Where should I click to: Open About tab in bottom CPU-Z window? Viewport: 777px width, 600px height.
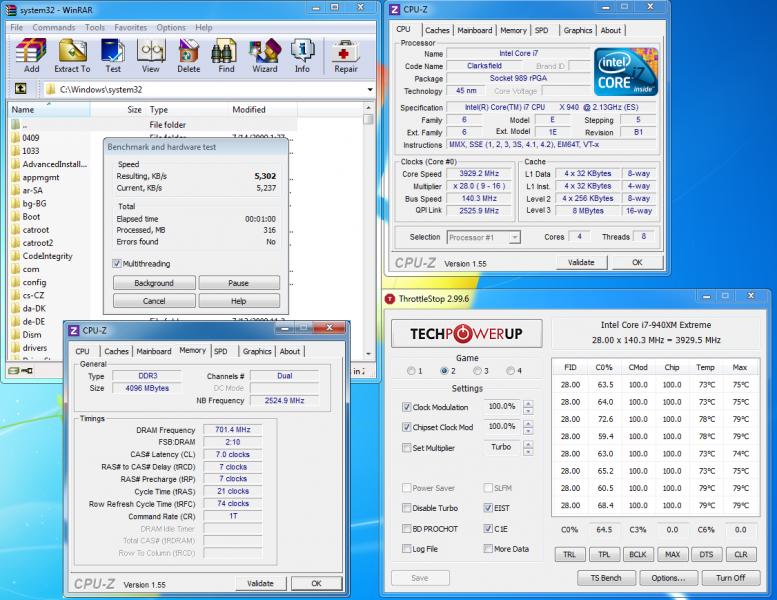coord(289,351)
